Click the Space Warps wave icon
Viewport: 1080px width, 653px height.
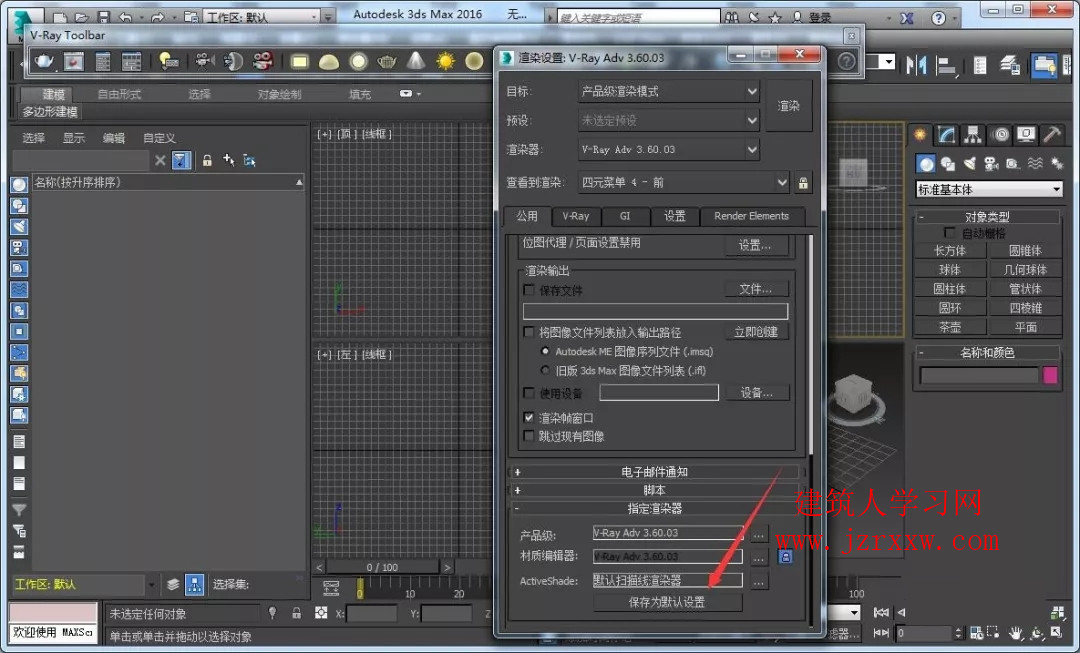click(1035, 163)
